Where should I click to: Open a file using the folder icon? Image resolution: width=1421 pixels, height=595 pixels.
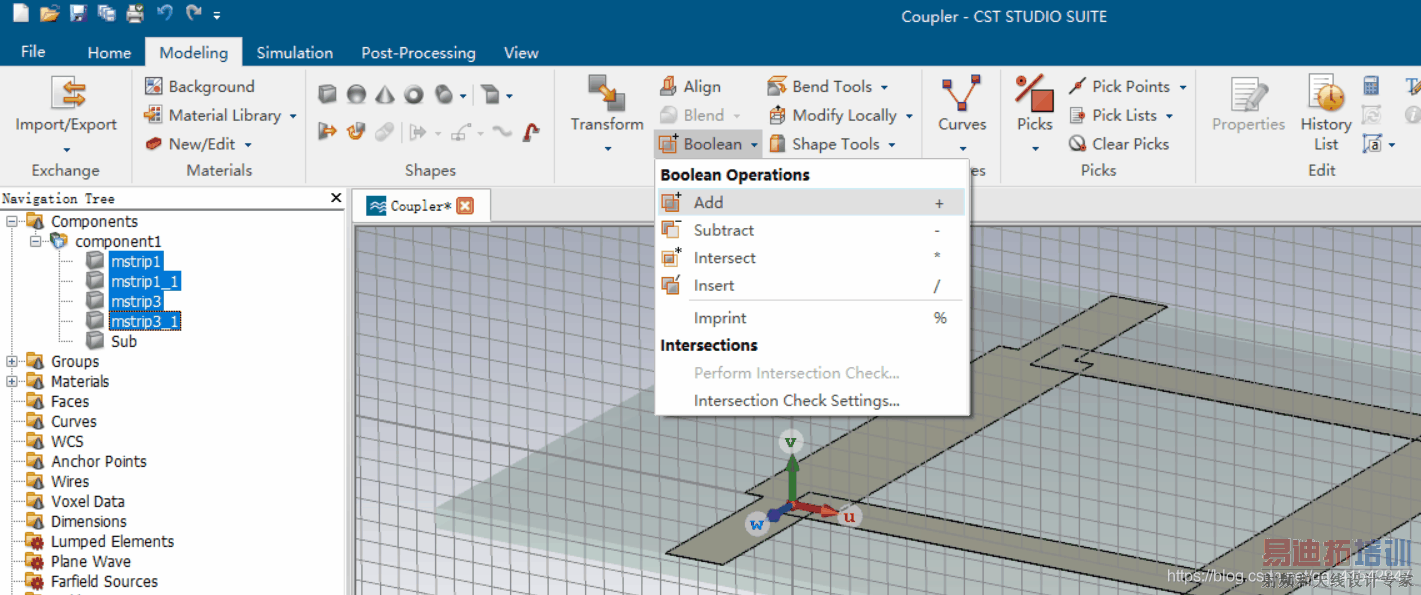(50, 14)
